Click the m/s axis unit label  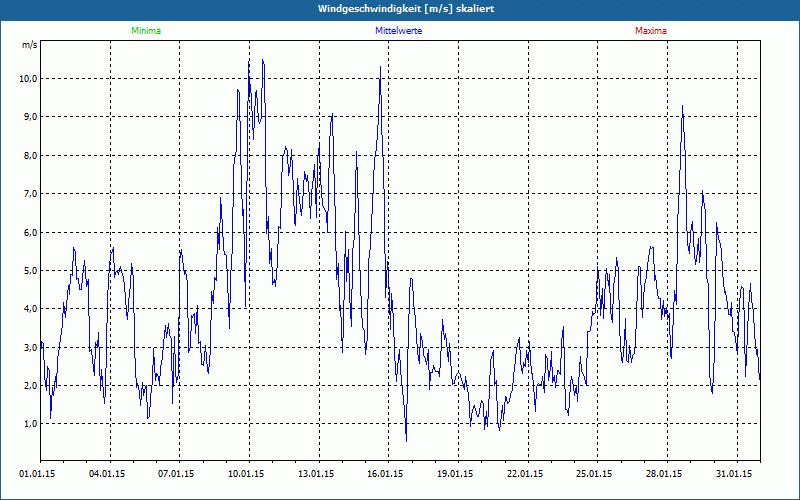(30, 45)
